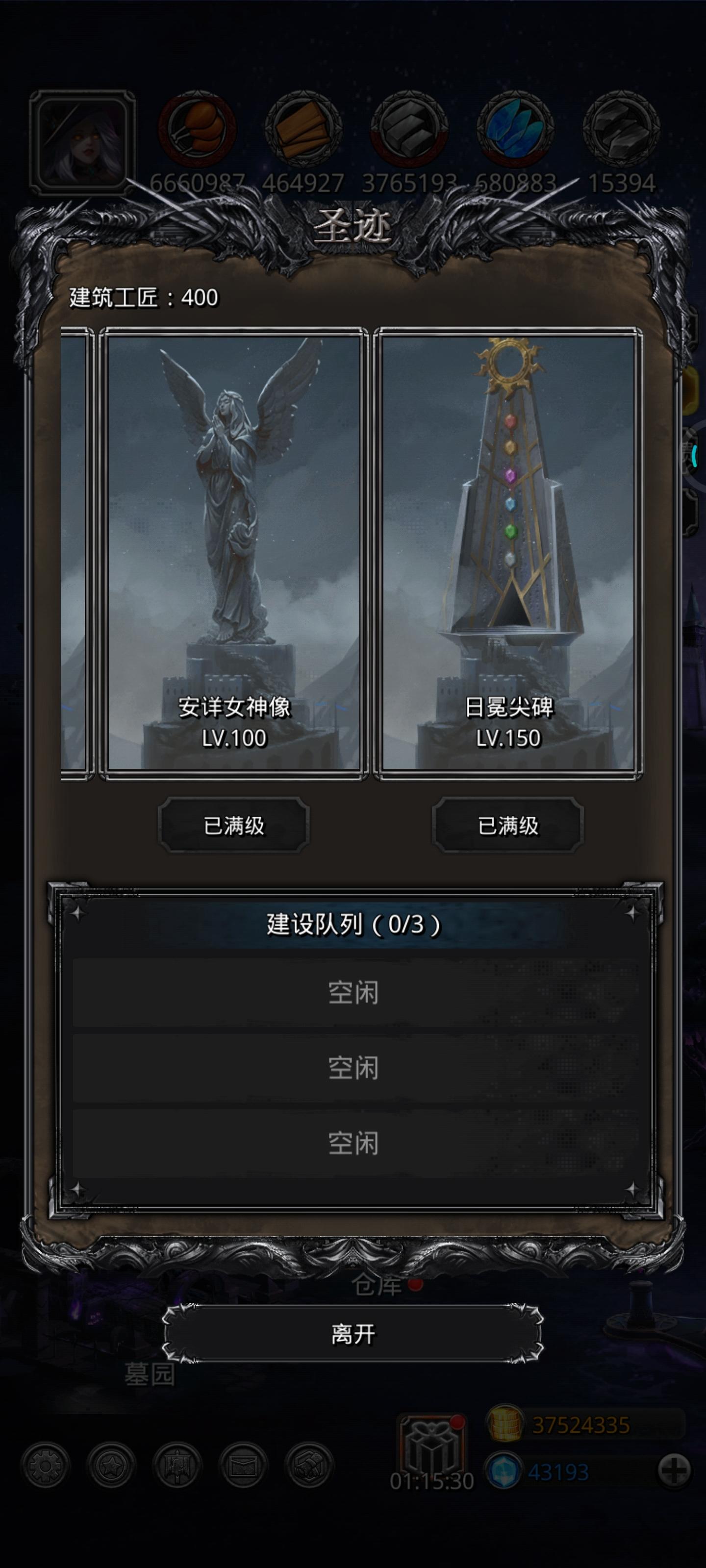Image resolution: width=706 pixels, height=1568 pixels.
Task: Click the 离开 leave button
Action: coord(353,1334)
